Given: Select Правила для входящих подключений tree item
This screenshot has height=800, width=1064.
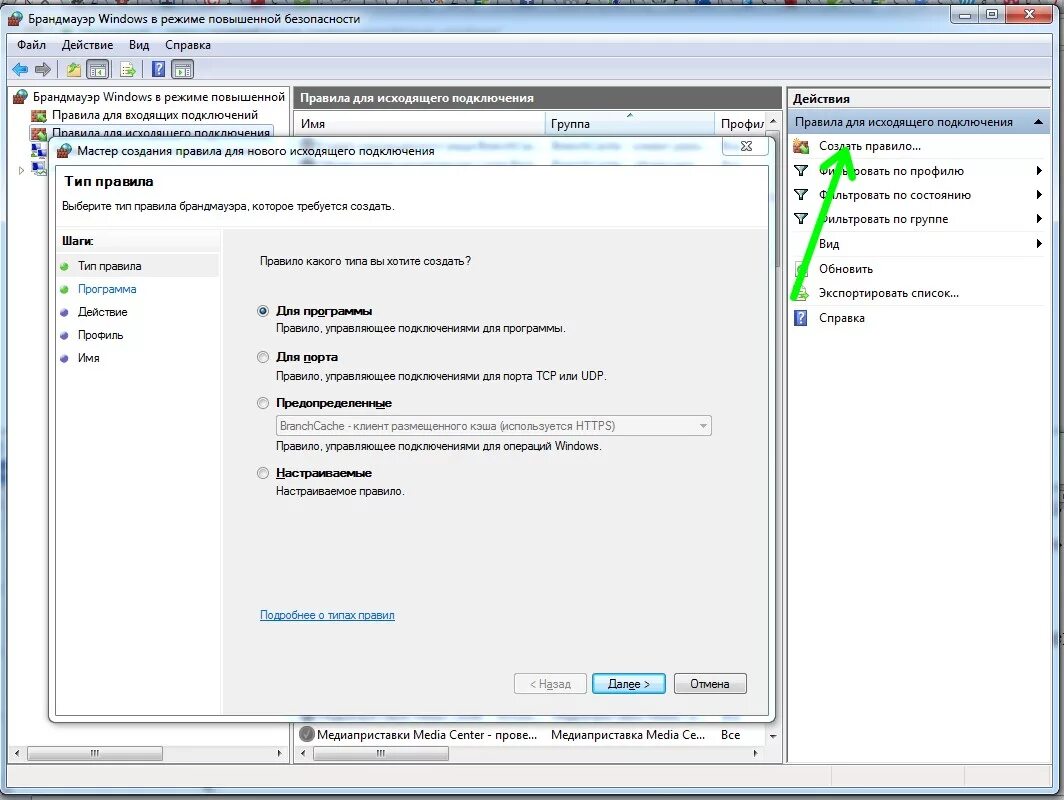Looking at the screenshot, I should point(155,115).
